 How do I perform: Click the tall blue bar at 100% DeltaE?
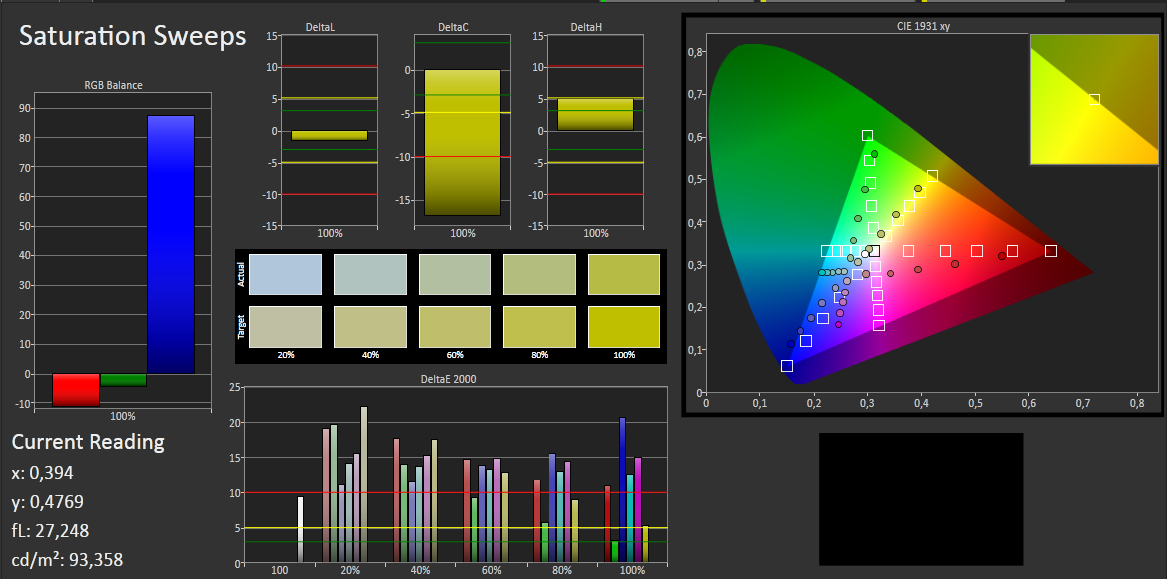point(623,490)
